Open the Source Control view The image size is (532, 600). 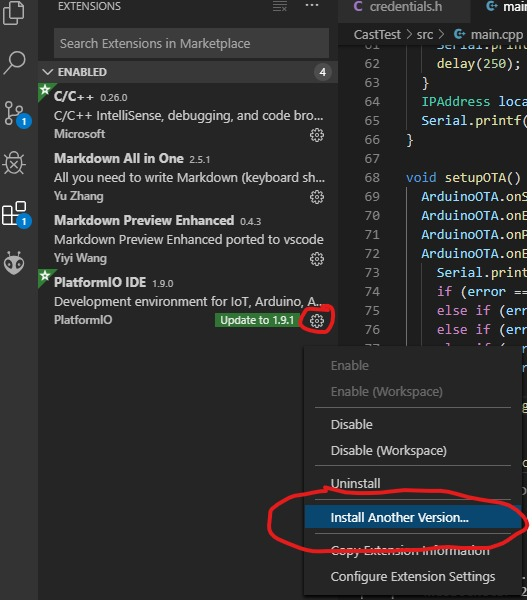pyautogui.click(x=16, y=114)
